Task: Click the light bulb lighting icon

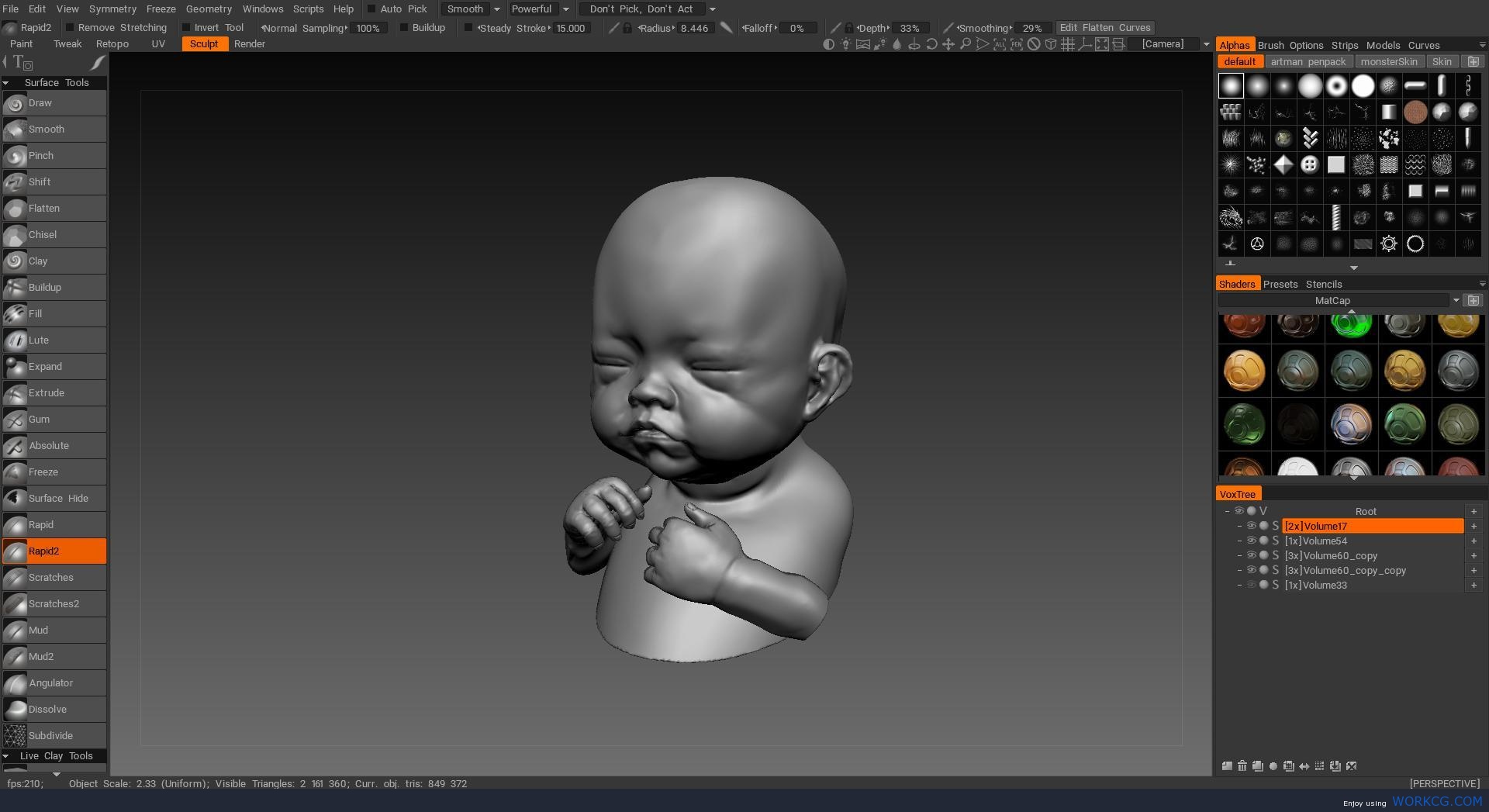Action: (x=846, y=44)
